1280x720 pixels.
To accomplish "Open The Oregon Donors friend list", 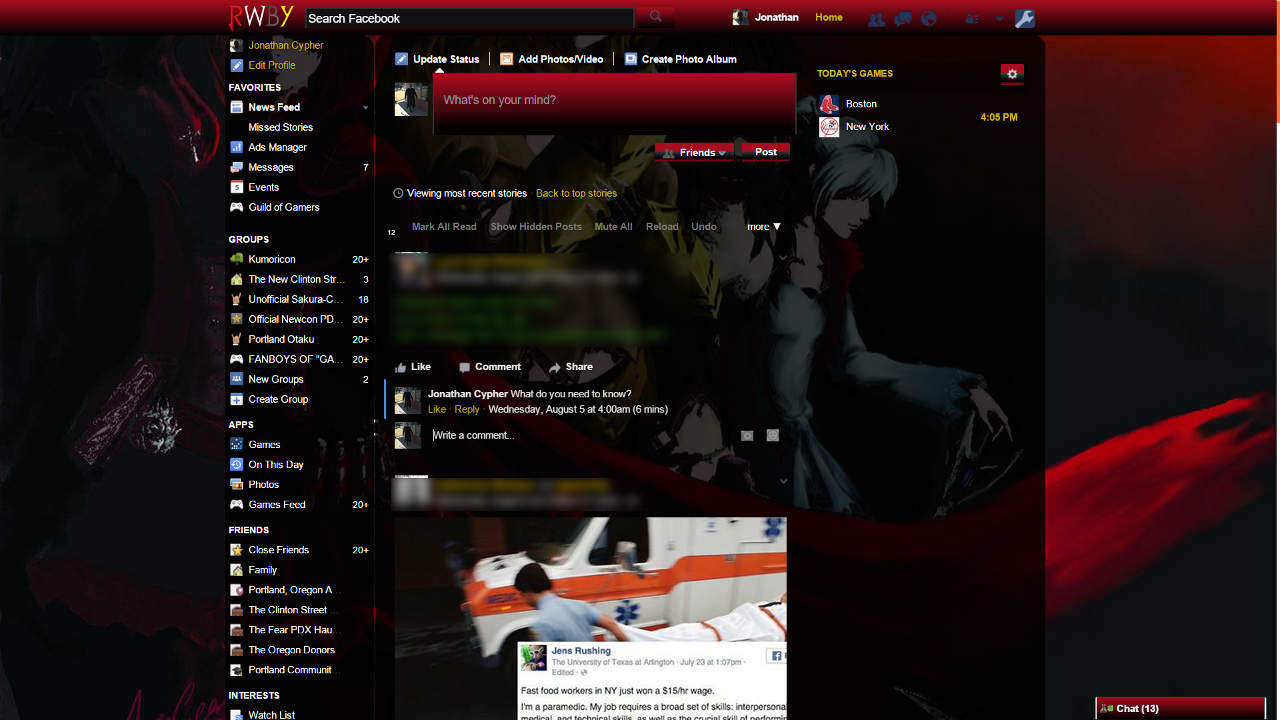I will pos(291,650).
